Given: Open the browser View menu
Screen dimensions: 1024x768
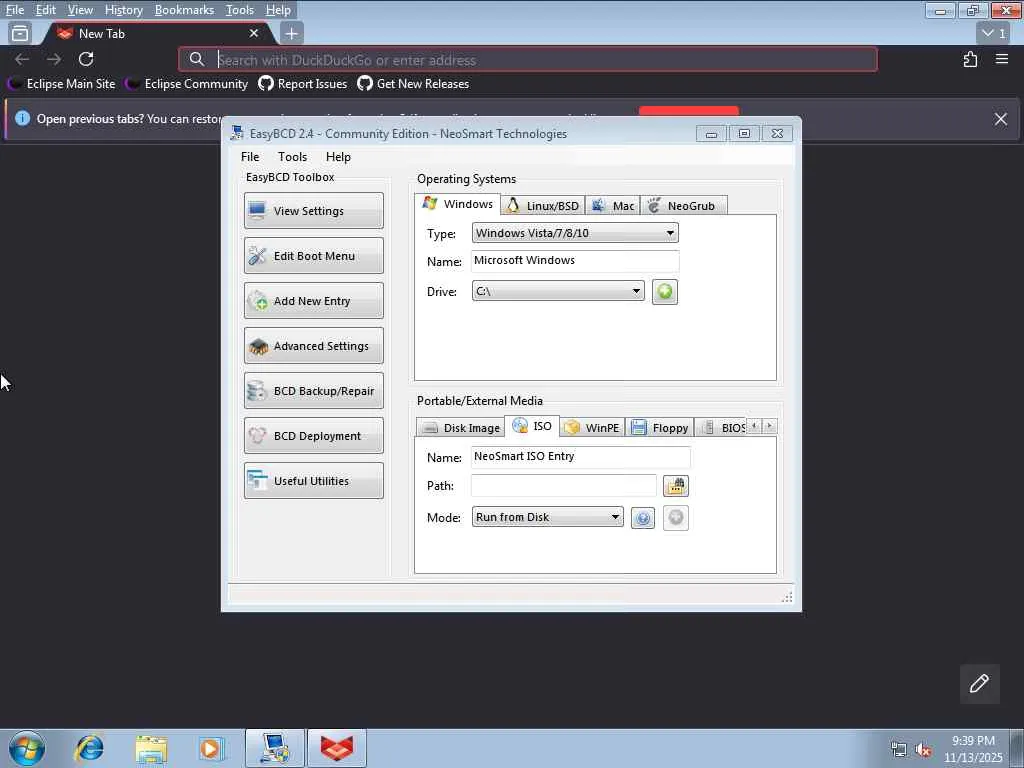Looking at the screenshot, I should coord(80,10).
